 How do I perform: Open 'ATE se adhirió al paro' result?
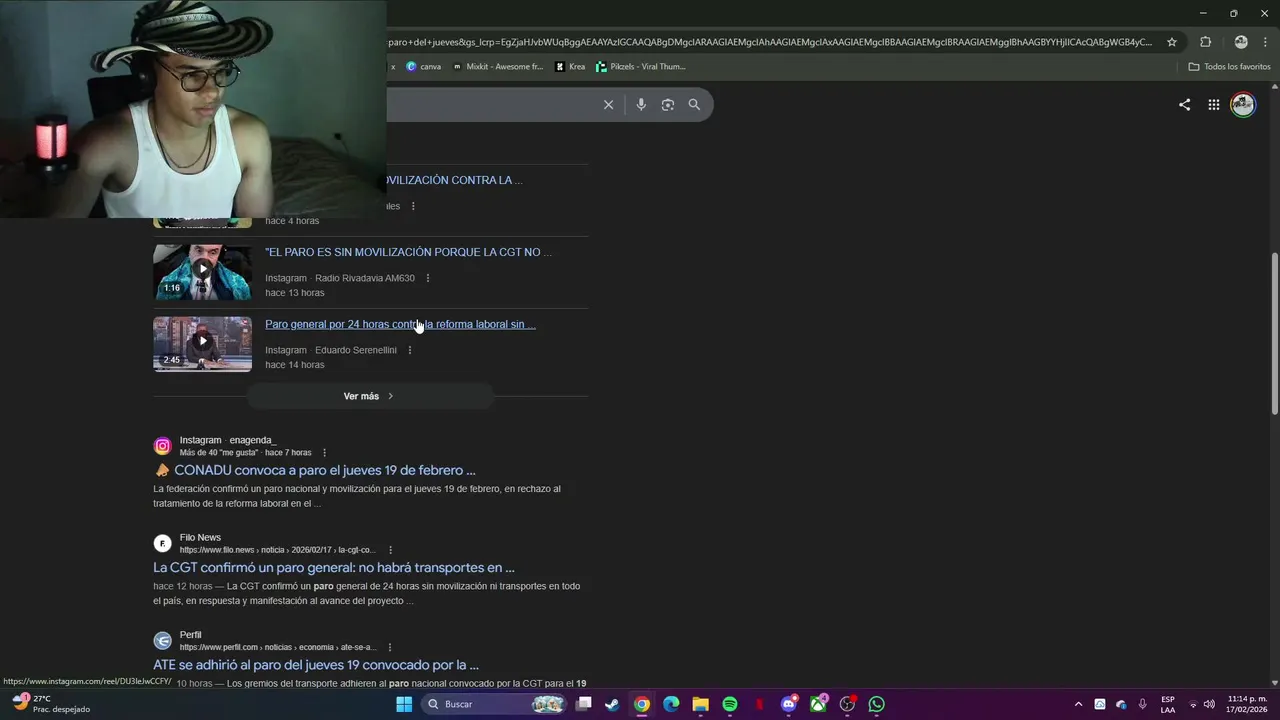coord(316,665)
